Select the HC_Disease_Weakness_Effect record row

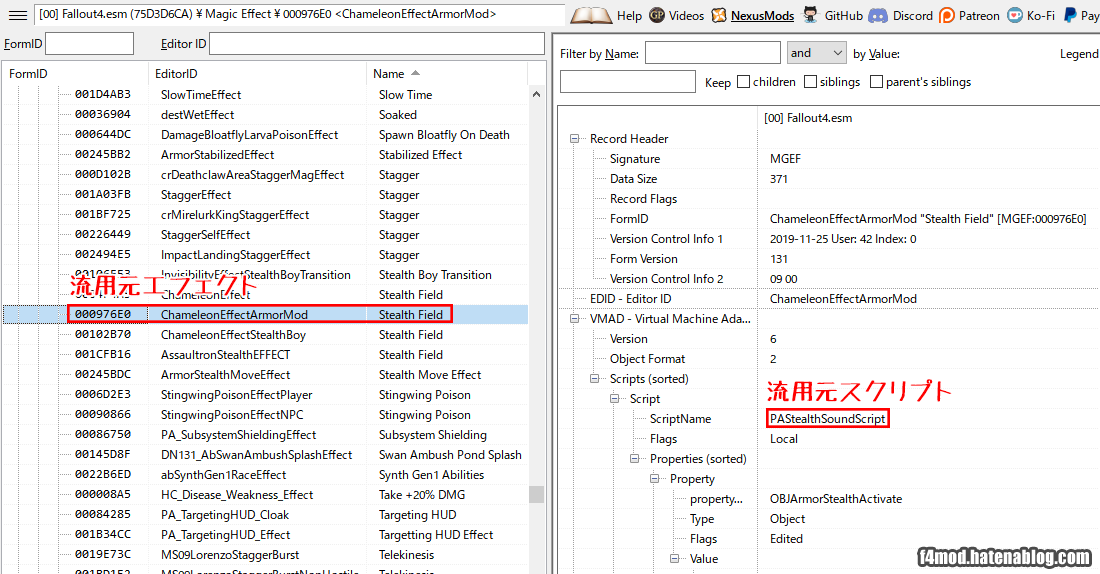(x=265, y=495)
